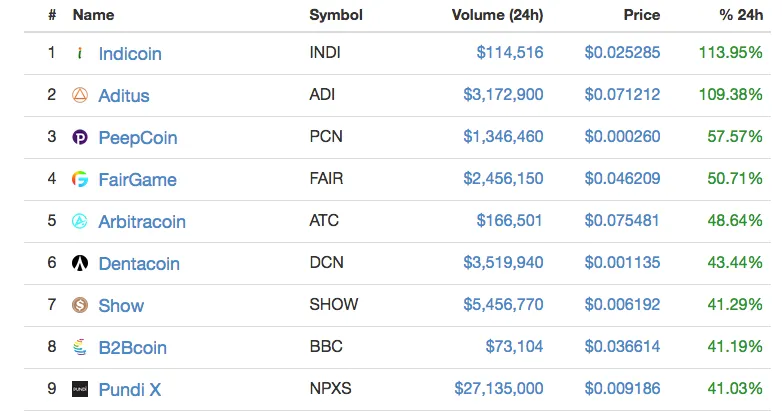Viewport: 782px width, 419px height.
Task: Click the B2Bcoin striped logo icon
Action: pyautogui.click(x=80, y=347)
